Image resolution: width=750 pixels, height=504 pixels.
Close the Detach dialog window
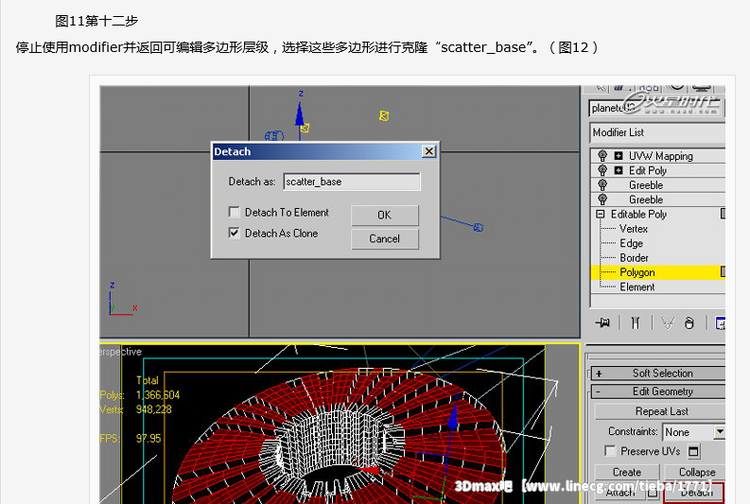pos(429,151)
